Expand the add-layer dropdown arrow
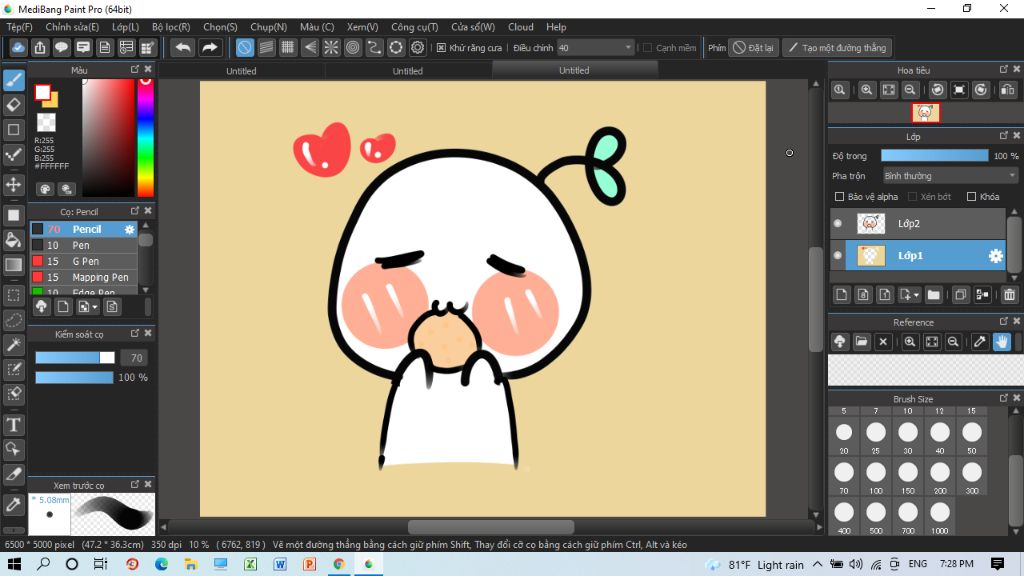The width and height of the screenshot is (1024, 576). 916,295
